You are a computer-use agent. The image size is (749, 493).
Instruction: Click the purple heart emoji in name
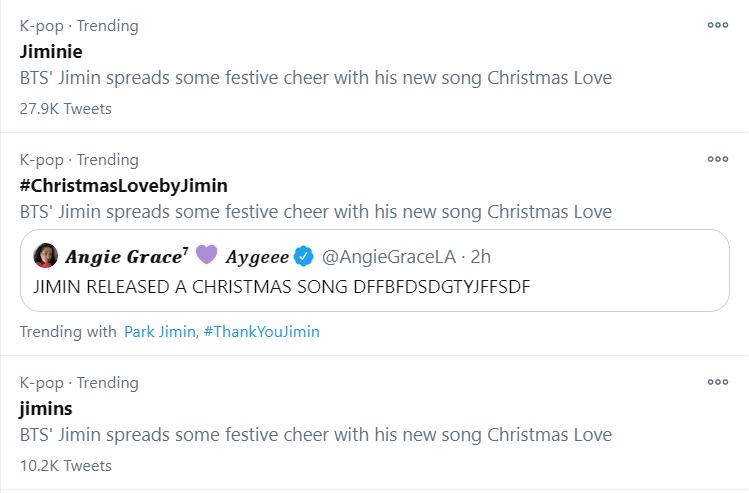click(206, 257)
